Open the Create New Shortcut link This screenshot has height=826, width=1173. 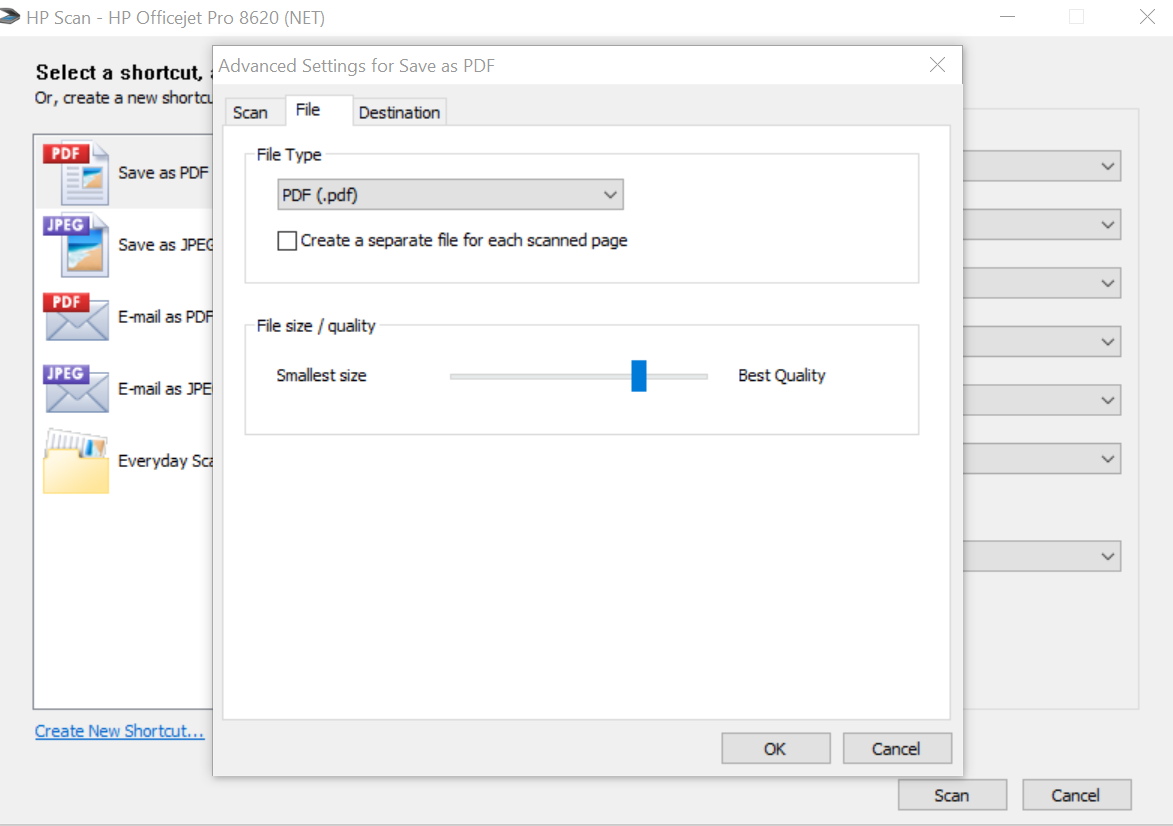(119, 730)
